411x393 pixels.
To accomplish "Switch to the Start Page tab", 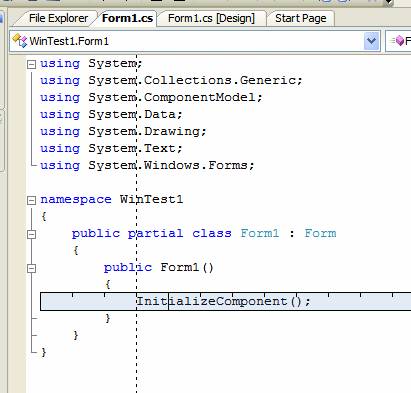I will coord(300,18).
